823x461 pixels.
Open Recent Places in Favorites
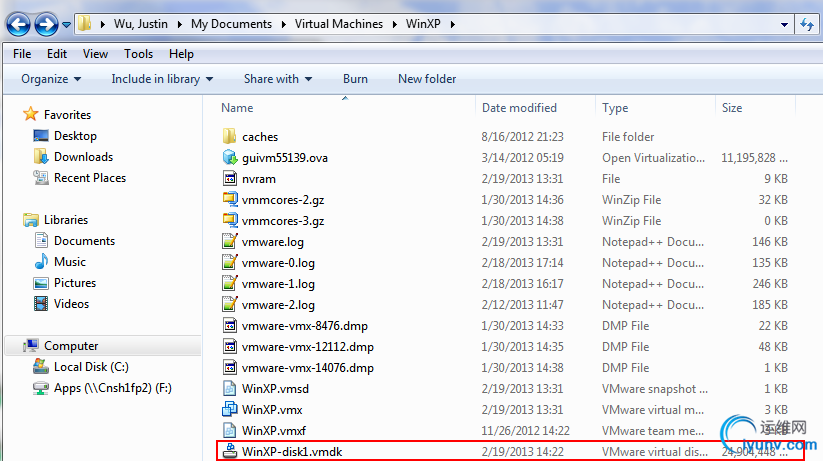point(90,178)
